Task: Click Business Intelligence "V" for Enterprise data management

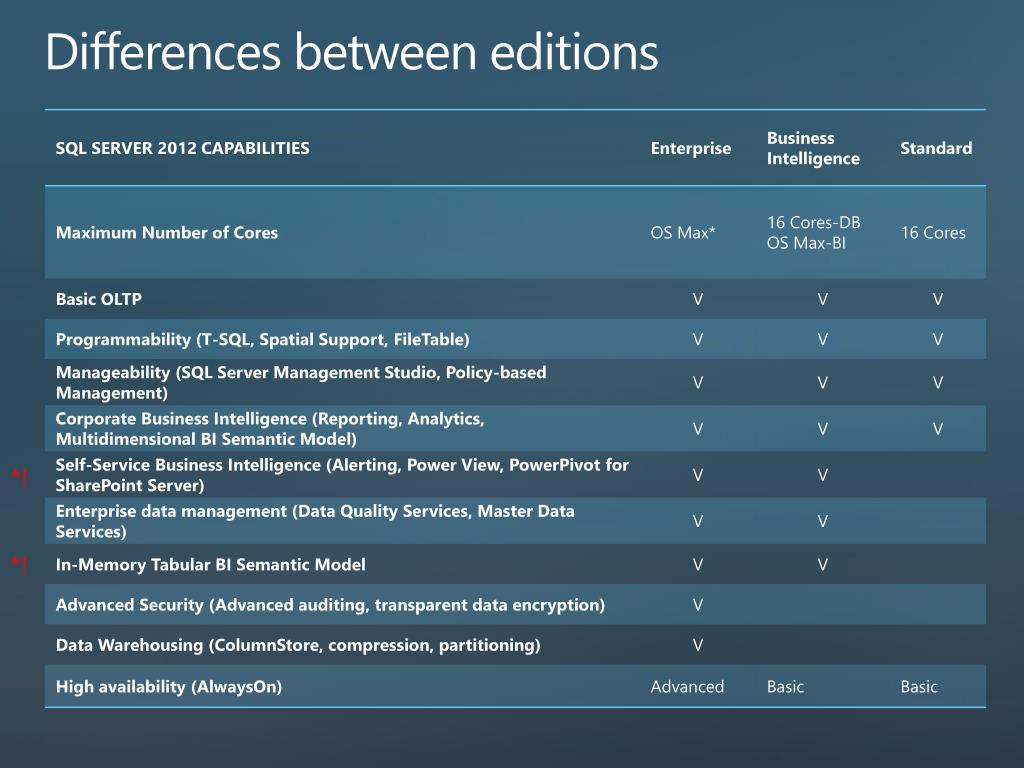Action: pos(823,522)
